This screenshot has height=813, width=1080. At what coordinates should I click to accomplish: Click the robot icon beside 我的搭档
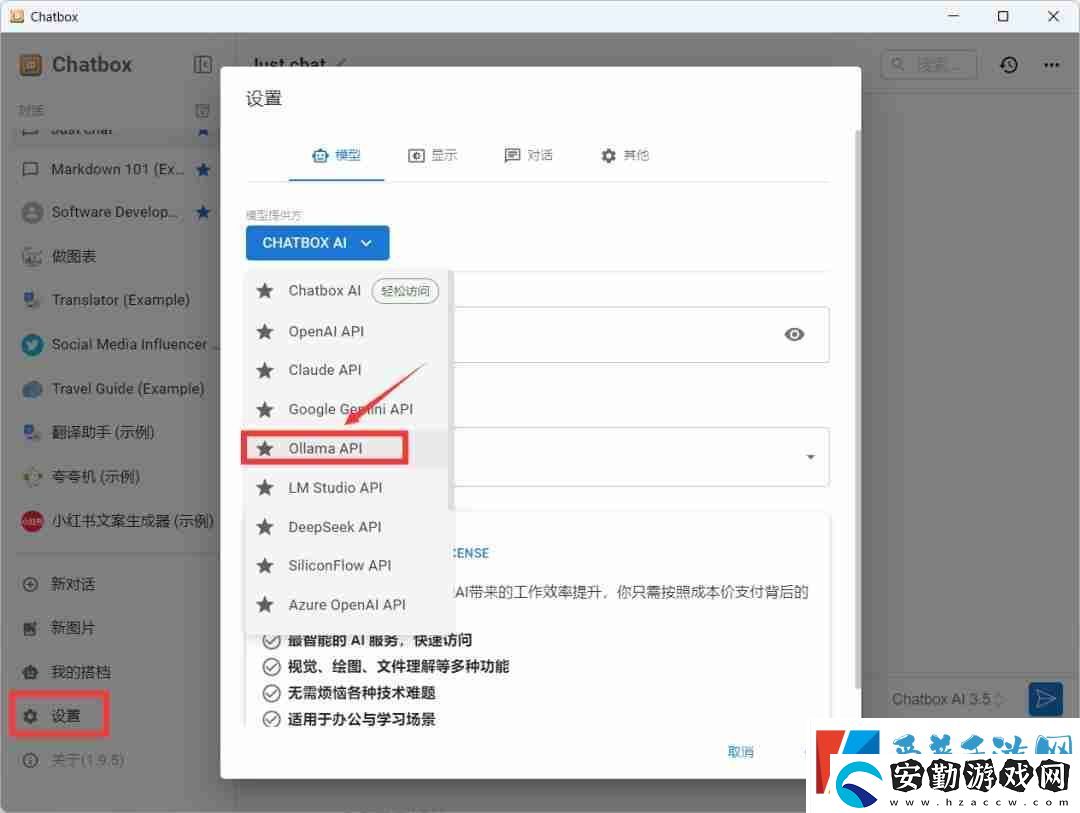[x=30, y=672]
